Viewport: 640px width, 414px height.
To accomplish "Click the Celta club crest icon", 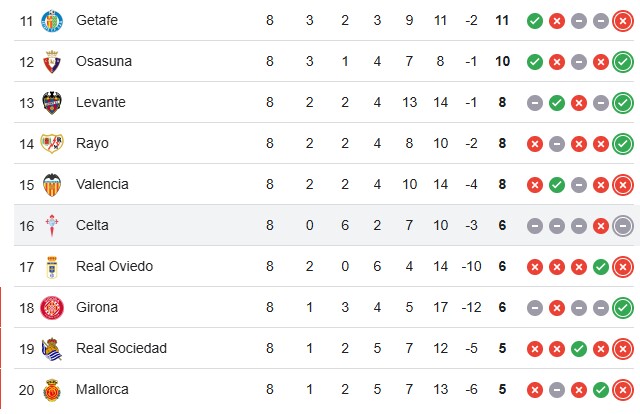I will [x=52, y=226].
